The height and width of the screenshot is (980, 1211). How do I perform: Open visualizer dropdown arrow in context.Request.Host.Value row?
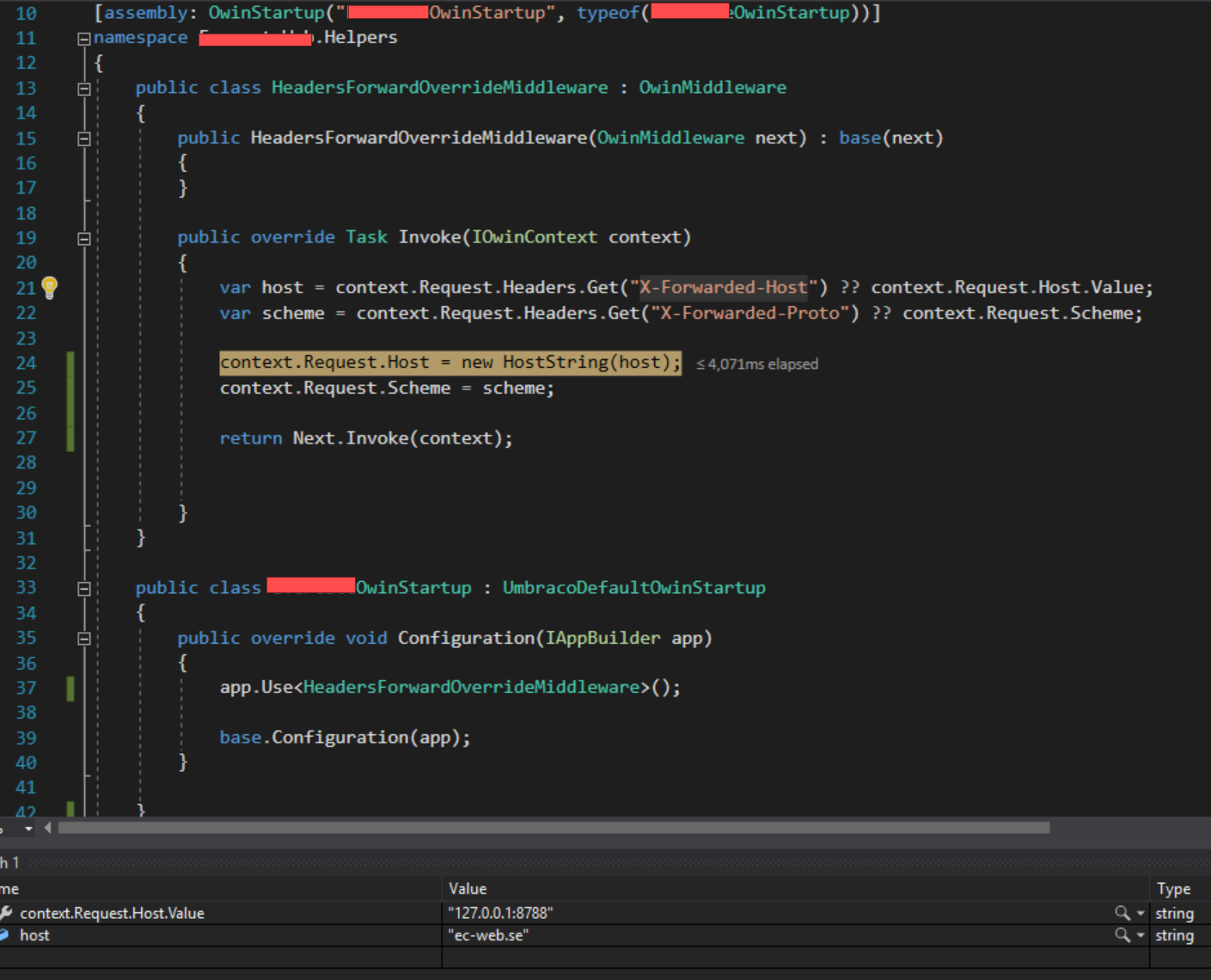1141,913
